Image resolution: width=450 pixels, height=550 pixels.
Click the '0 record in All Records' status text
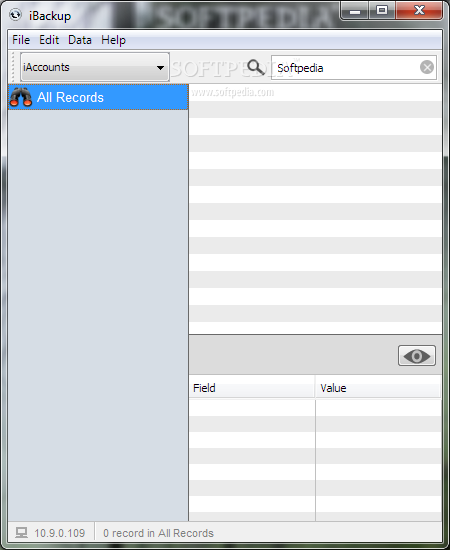point(158,533)
